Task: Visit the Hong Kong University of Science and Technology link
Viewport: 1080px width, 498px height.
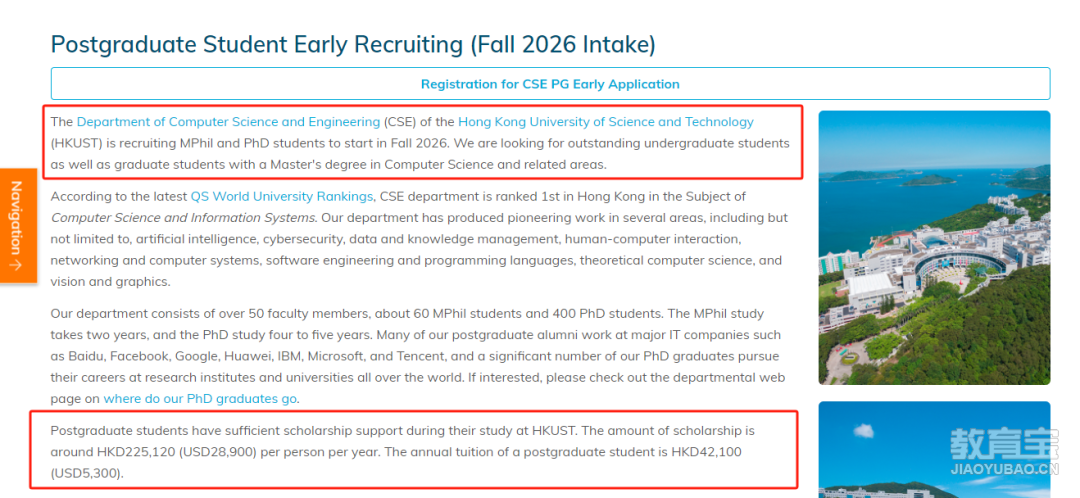Action: point(605,122)
